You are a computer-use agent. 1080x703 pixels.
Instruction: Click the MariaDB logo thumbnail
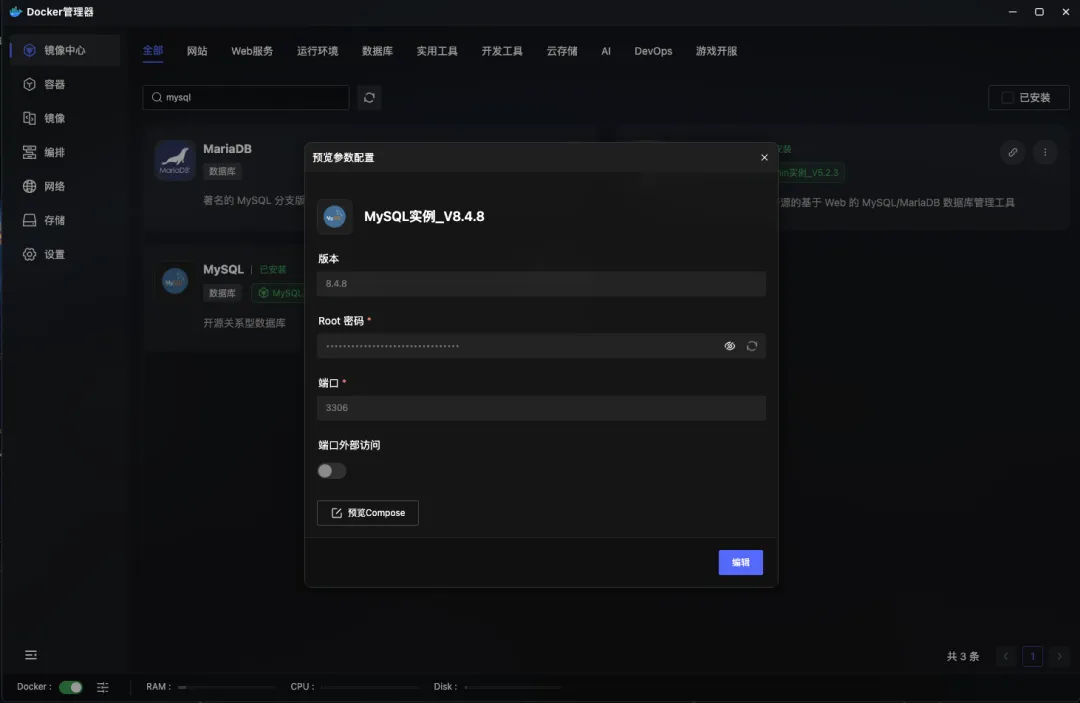tap(175, 160)
